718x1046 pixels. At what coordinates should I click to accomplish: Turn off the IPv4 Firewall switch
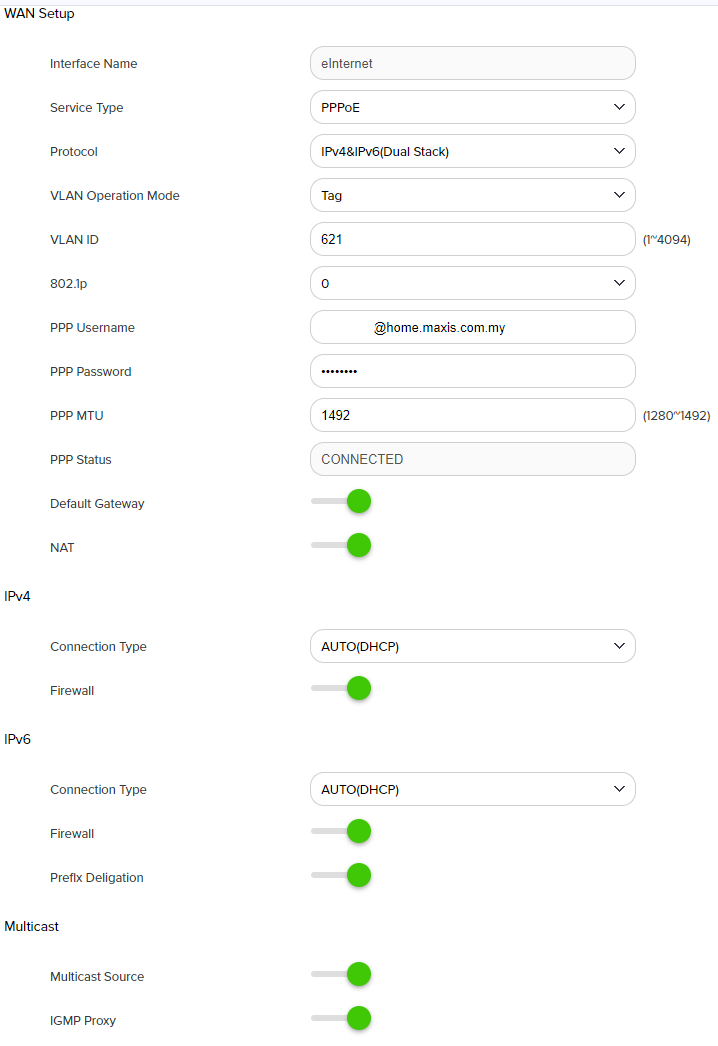pyautogui.click(x=342, y=689)
